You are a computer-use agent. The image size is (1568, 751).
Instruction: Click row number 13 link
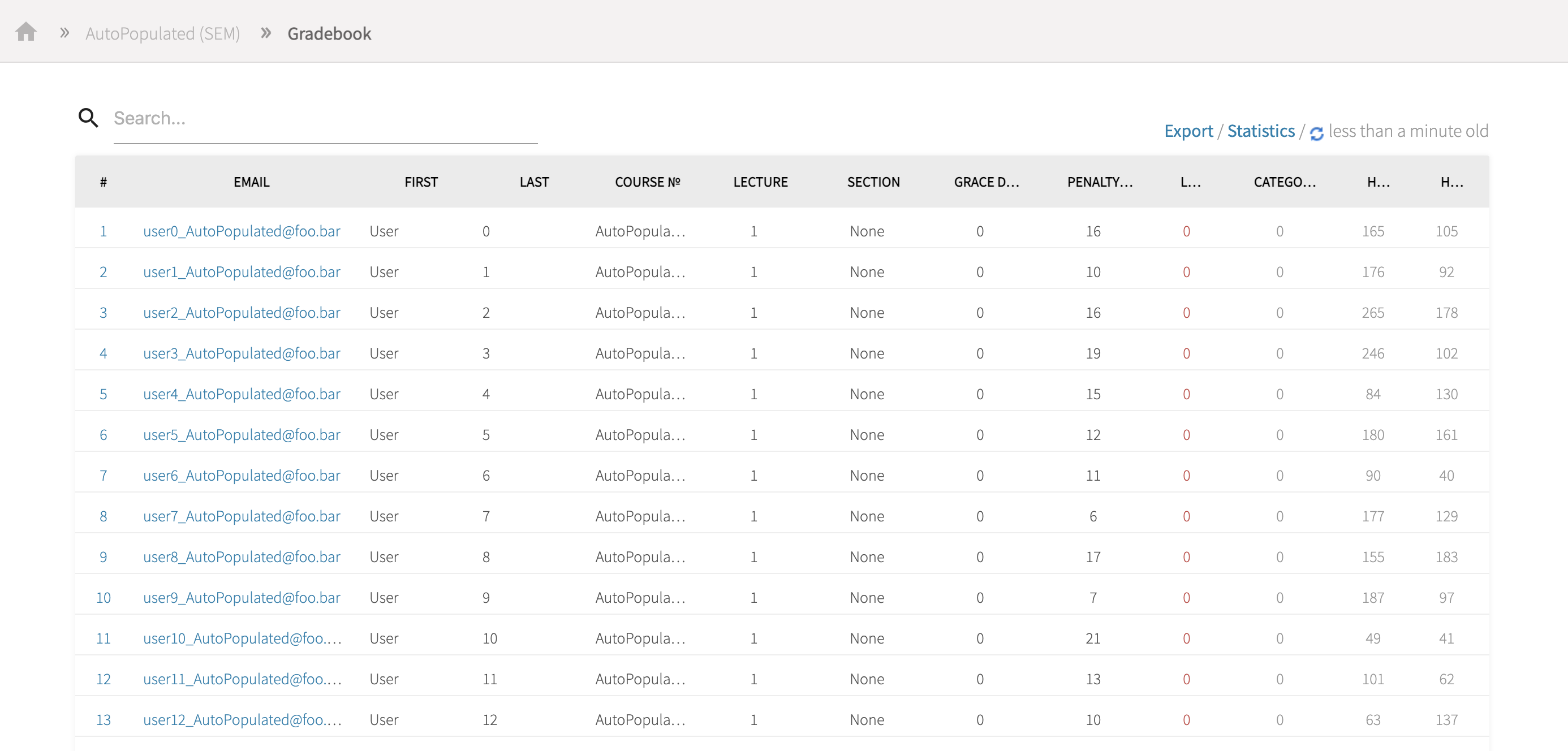[x=103, y=720]
